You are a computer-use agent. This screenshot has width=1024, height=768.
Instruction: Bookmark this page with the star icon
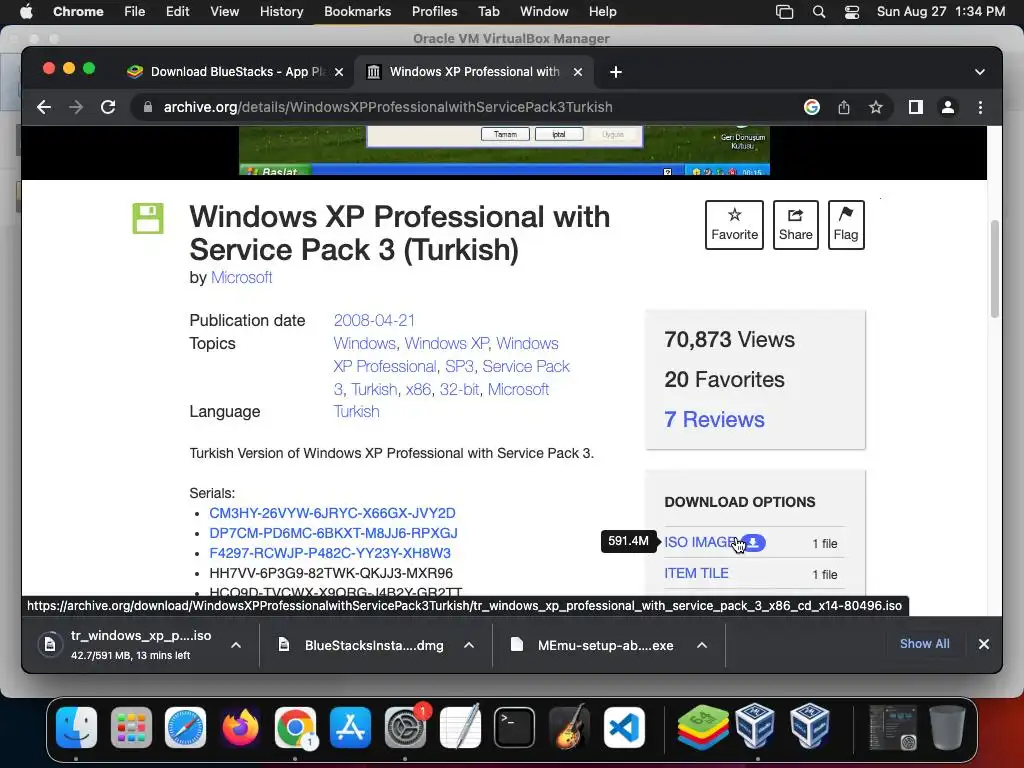[x=876, y=107]
